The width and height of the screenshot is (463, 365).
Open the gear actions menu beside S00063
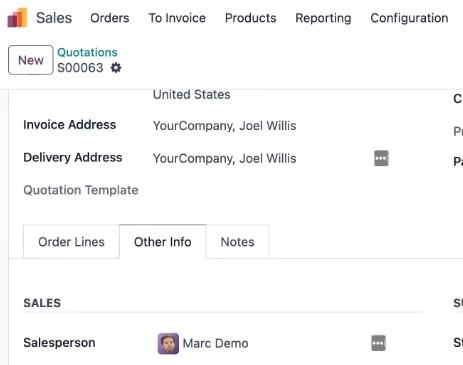116,68
